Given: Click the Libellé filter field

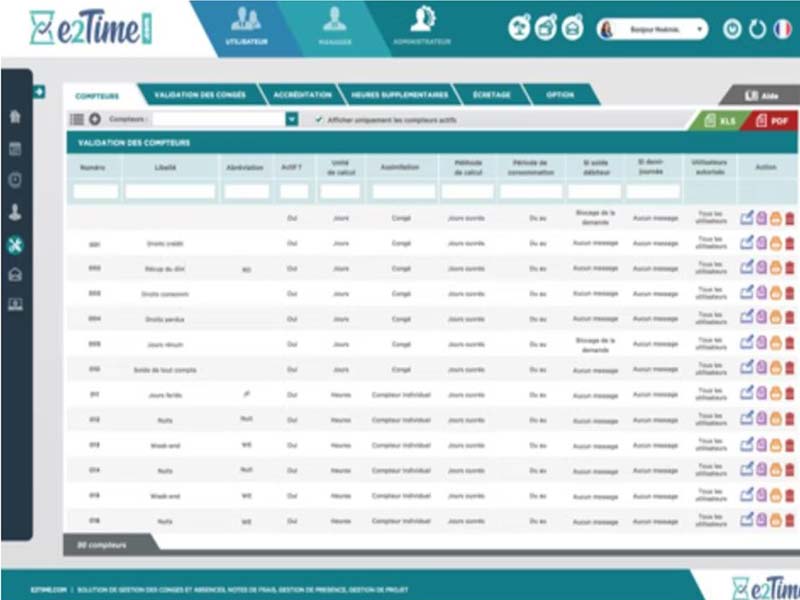Looking at the screenshot, I should click(170, 191).
